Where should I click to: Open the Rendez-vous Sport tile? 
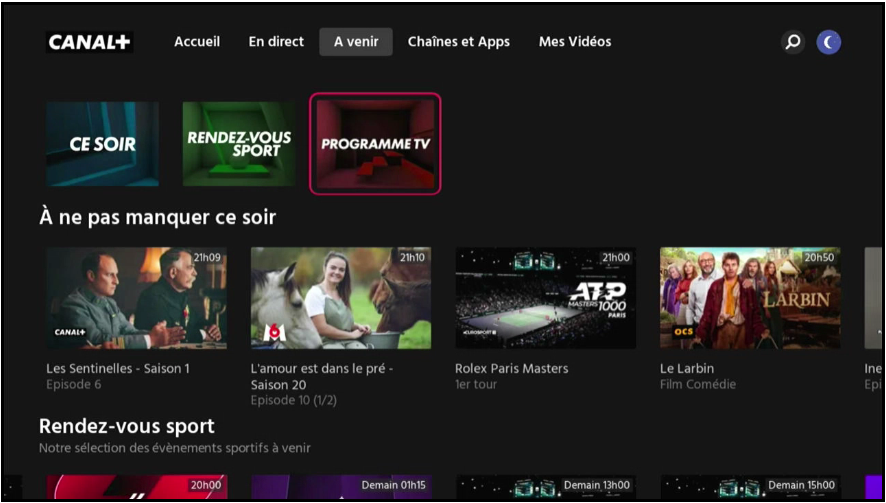coord(239,144)
